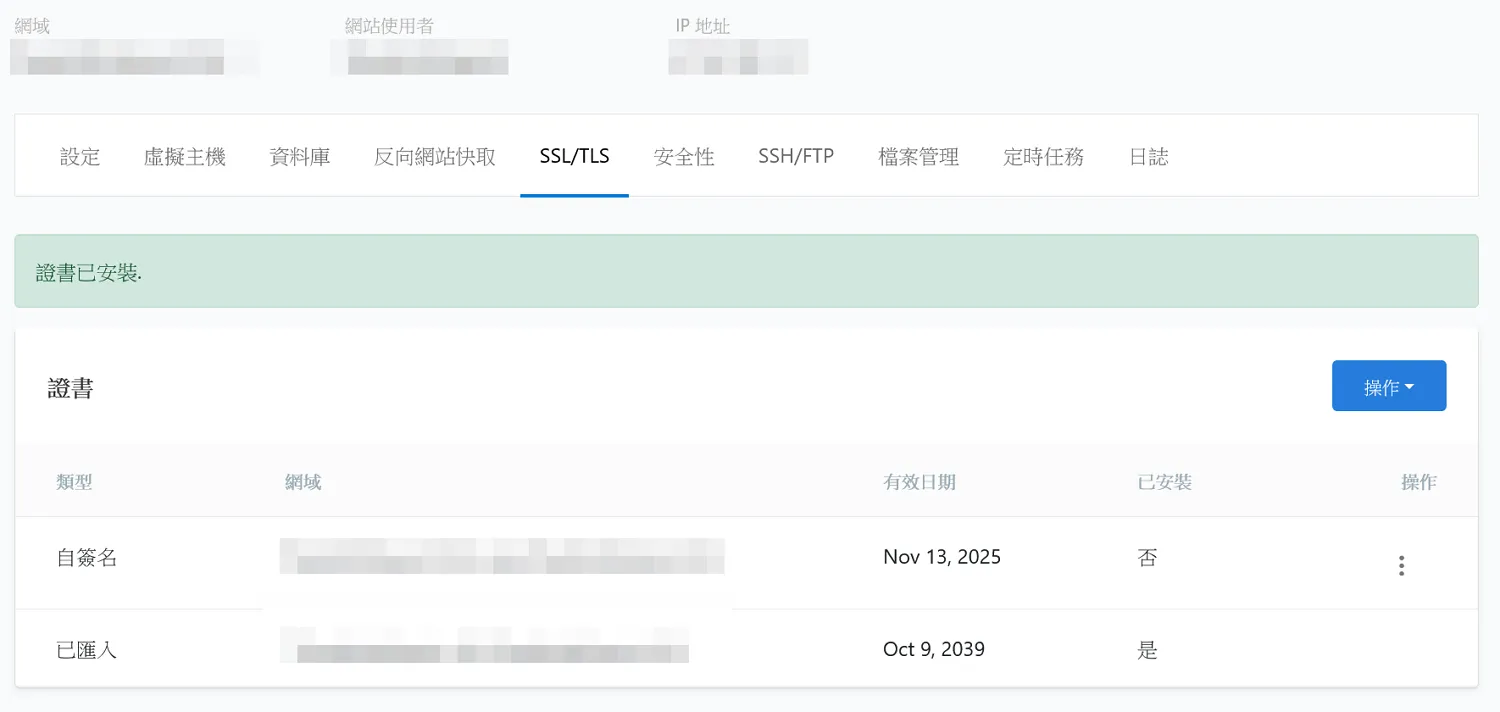Go to the 定時任務 tab
Viewport: 1500px width, 712px height.
click(x=1043, y=157)
